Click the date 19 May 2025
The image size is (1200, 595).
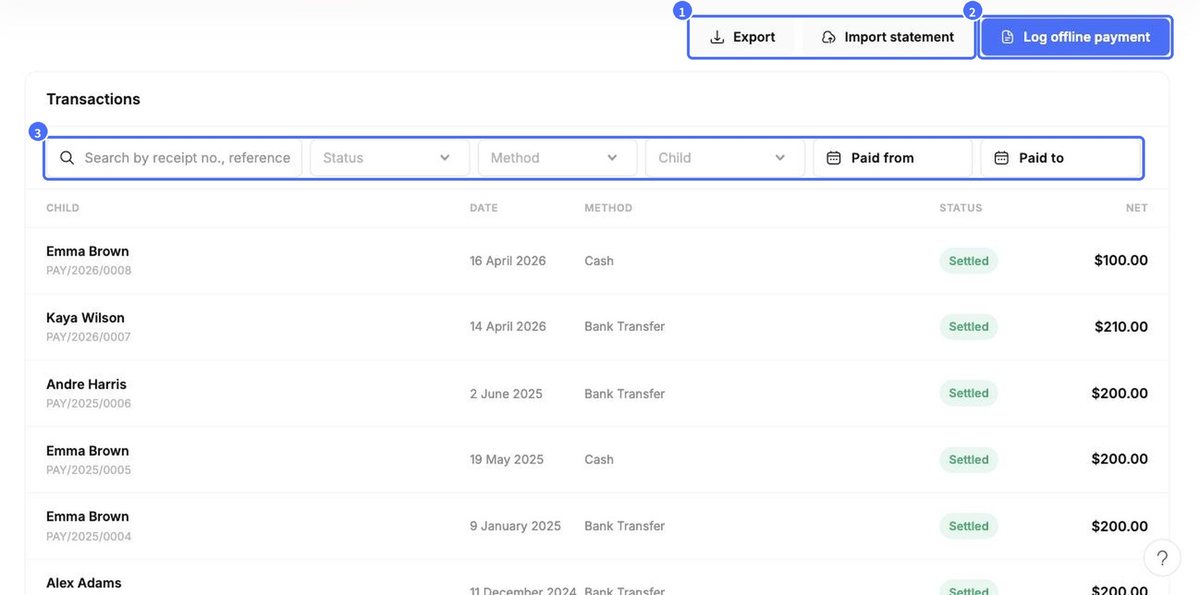pyautogui.click(x=507, y=460)
